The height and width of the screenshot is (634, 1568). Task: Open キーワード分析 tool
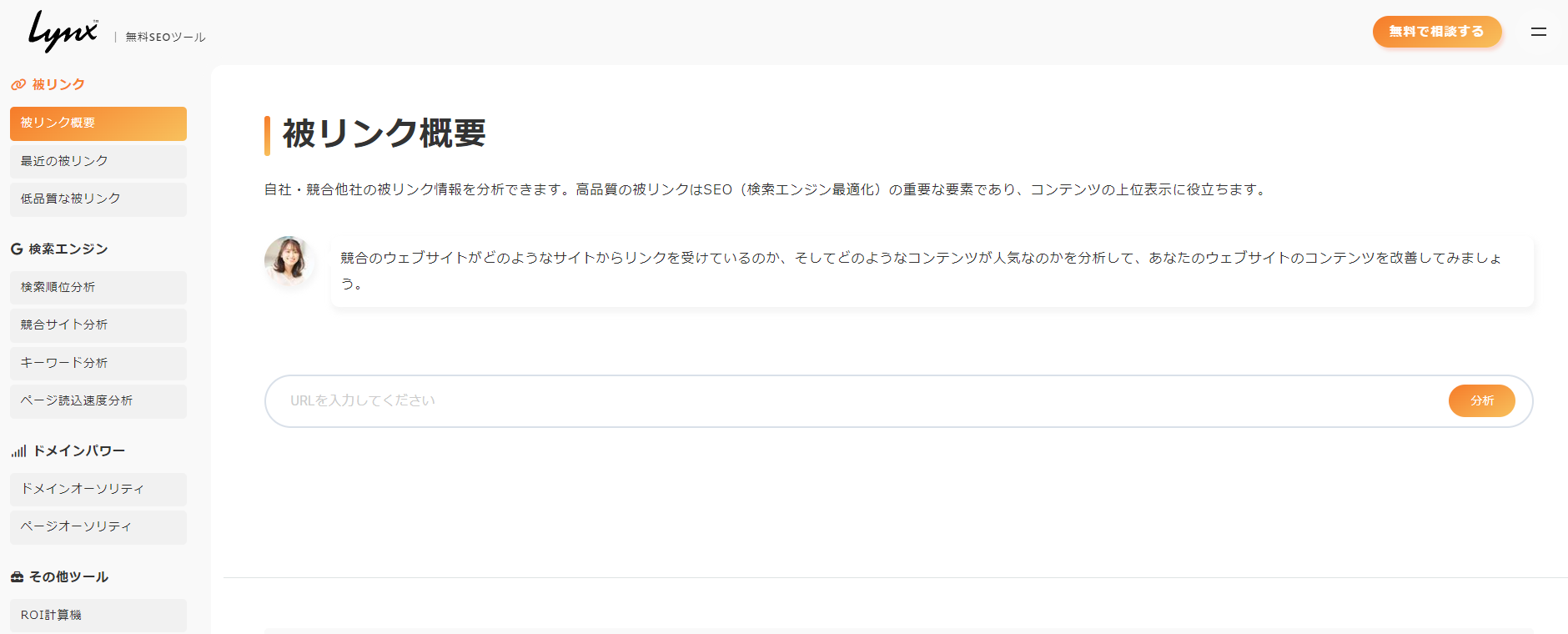pyautogui.click(x=98, y=364)
